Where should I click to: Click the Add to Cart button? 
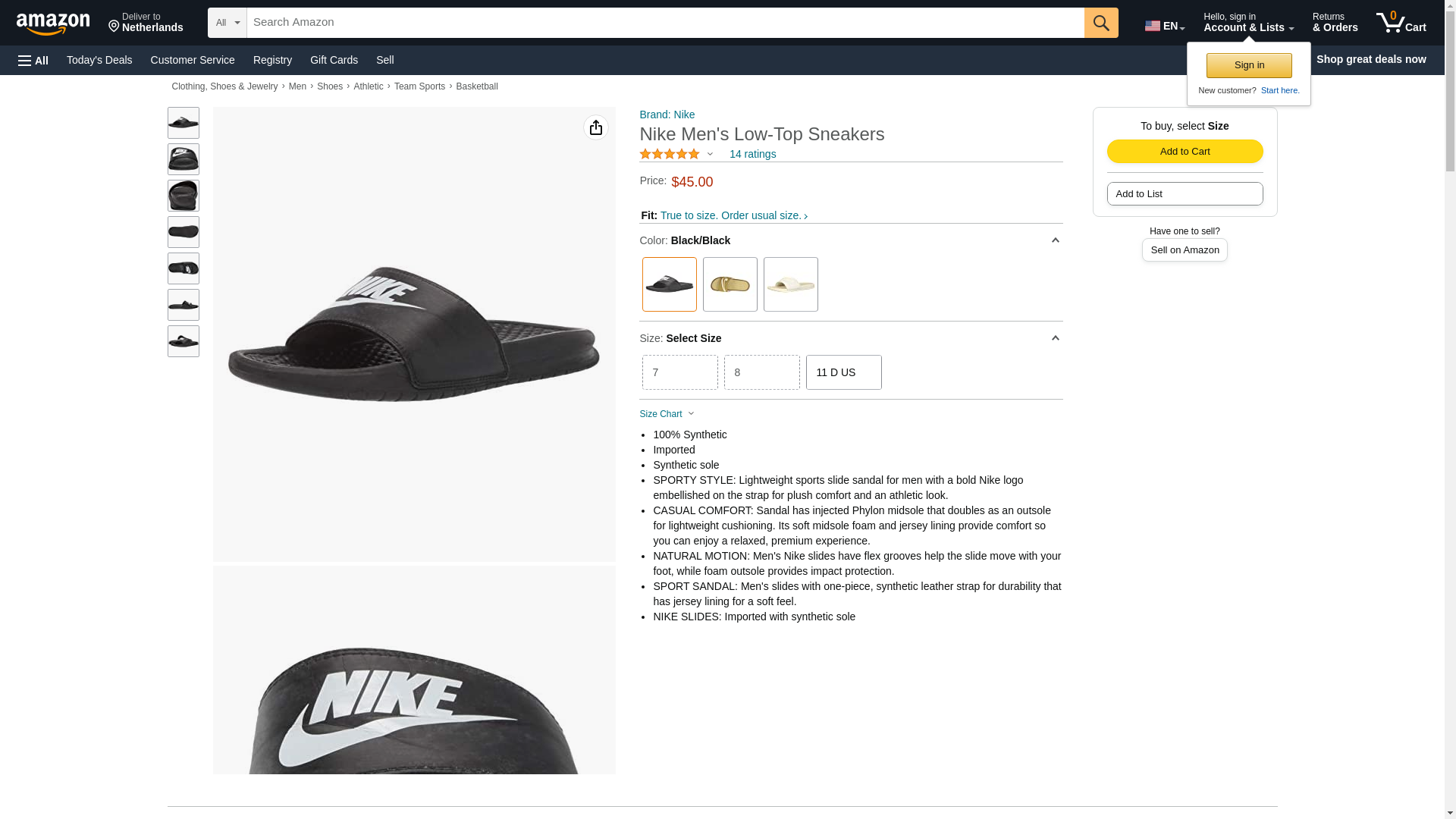tap(1185, 151)
